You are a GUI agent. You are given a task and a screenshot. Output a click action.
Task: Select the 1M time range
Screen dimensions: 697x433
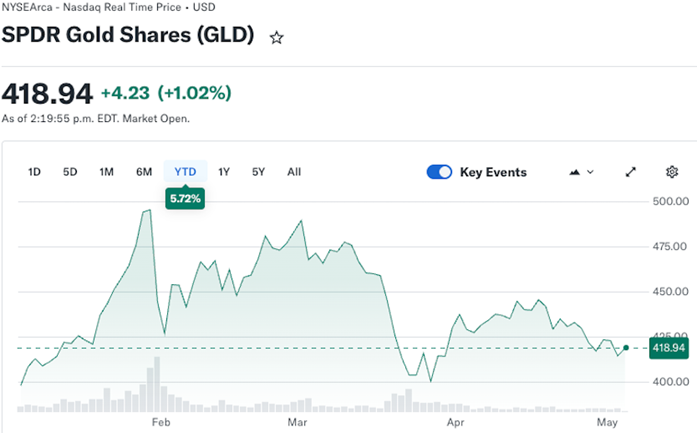(x=106, y=172)
